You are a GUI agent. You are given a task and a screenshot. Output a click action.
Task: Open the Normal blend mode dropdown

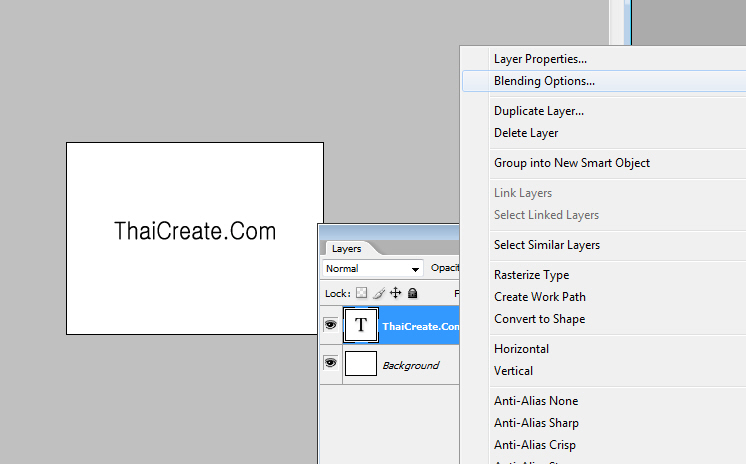point(373,268)
